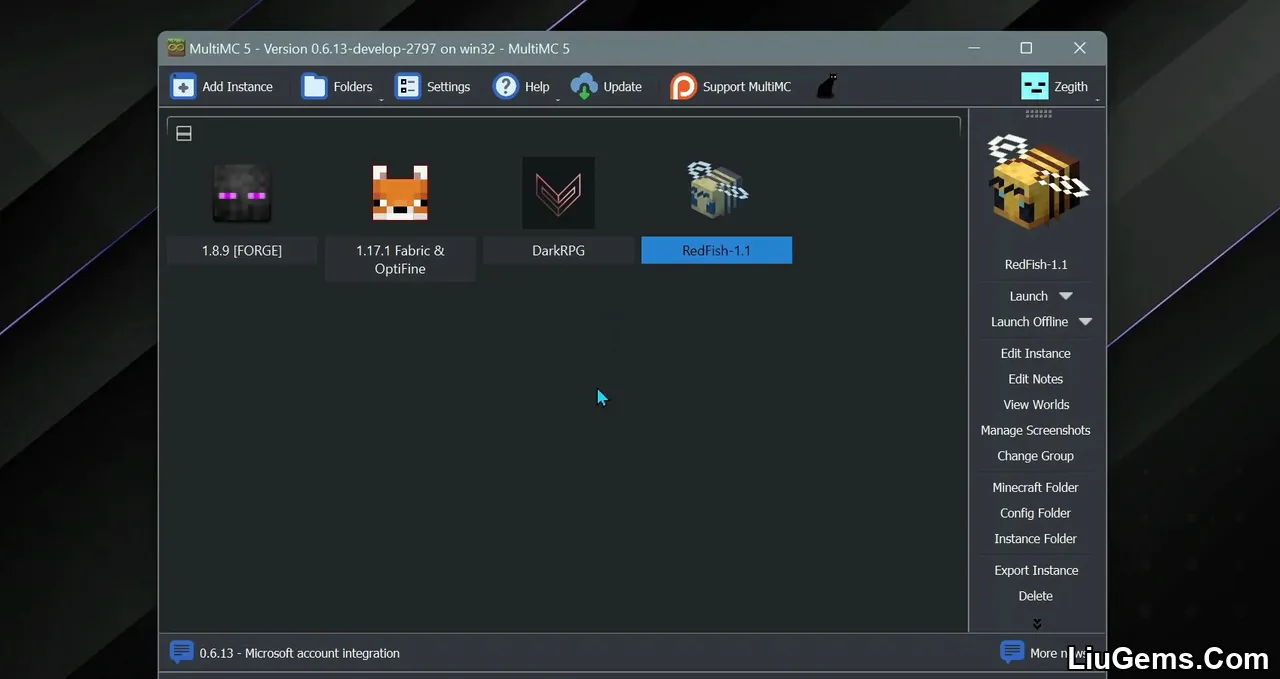This screenshot has width=1280, height=679.
Task: Launch the selected instance
Action: tap(1028, 296)
